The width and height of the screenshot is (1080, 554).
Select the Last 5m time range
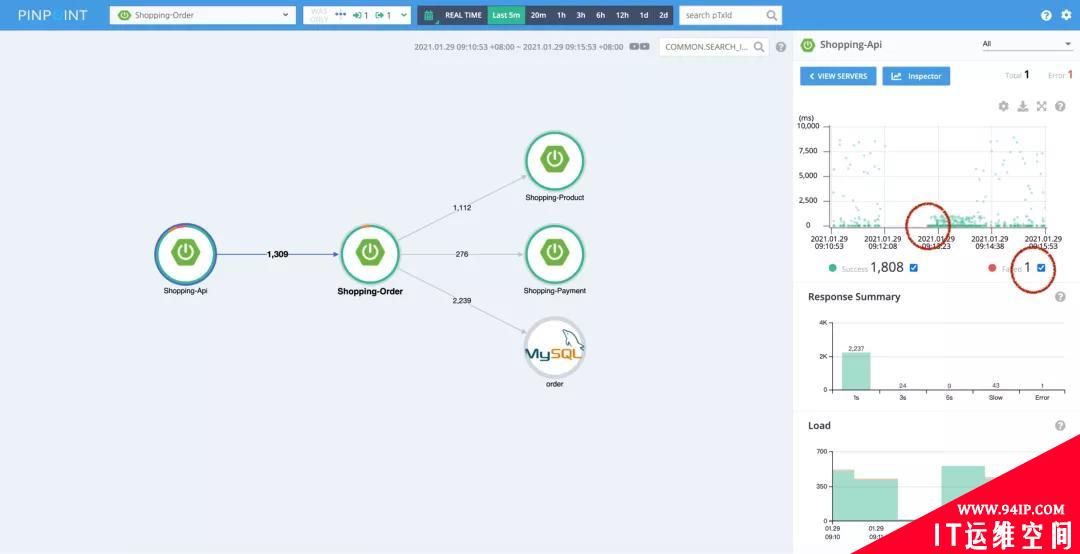pyautogui.click(x=506, y=15)
